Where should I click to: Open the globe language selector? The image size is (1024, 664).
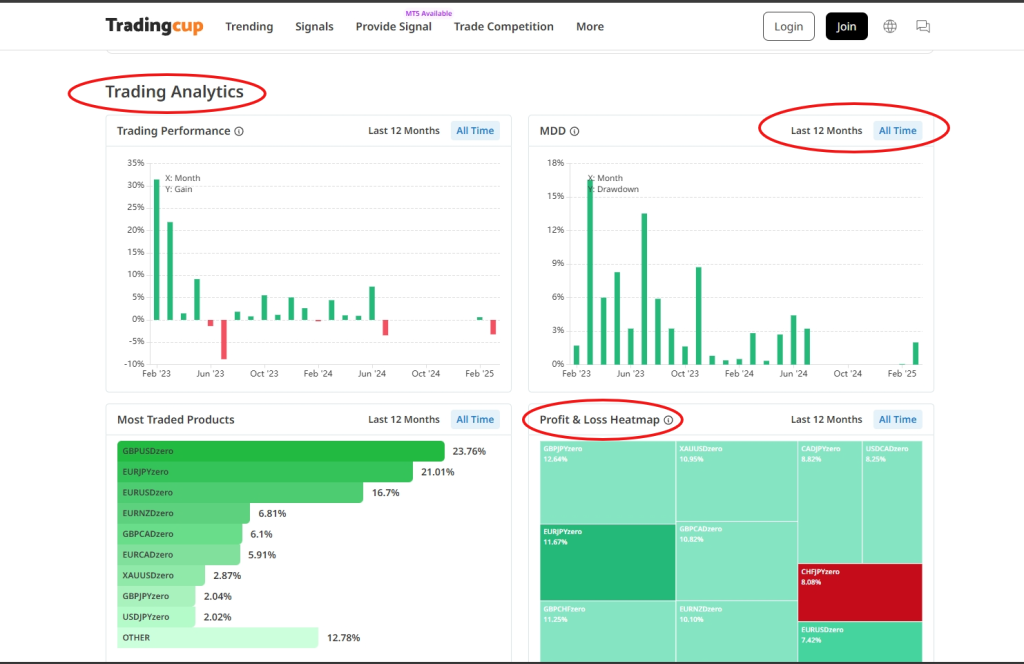point(890,26)
